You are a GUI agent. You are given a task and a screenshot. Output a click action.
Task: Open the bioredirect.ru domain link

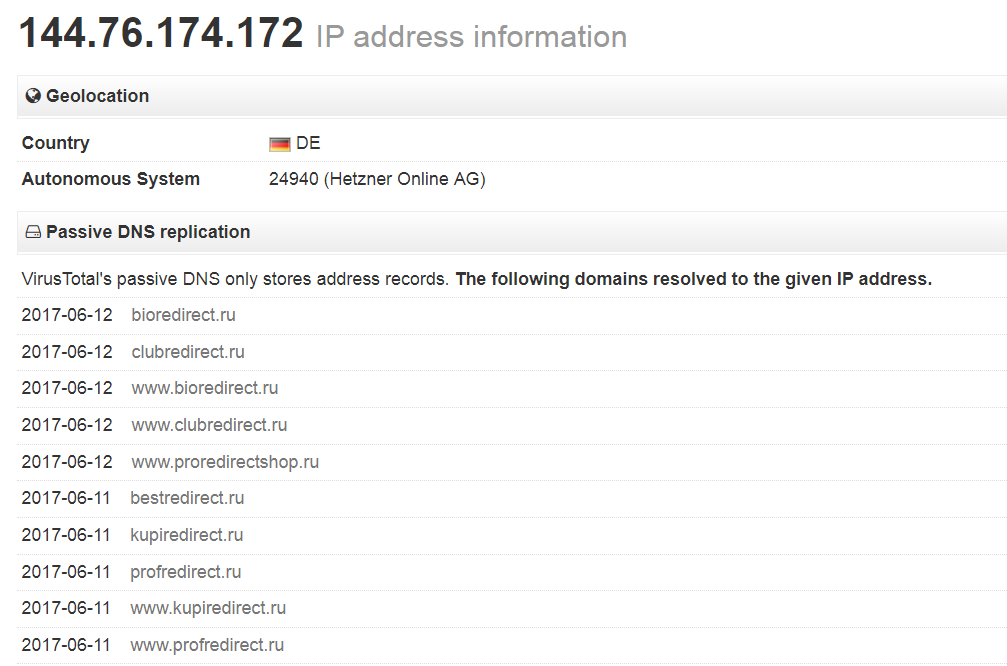click(183, 315)
